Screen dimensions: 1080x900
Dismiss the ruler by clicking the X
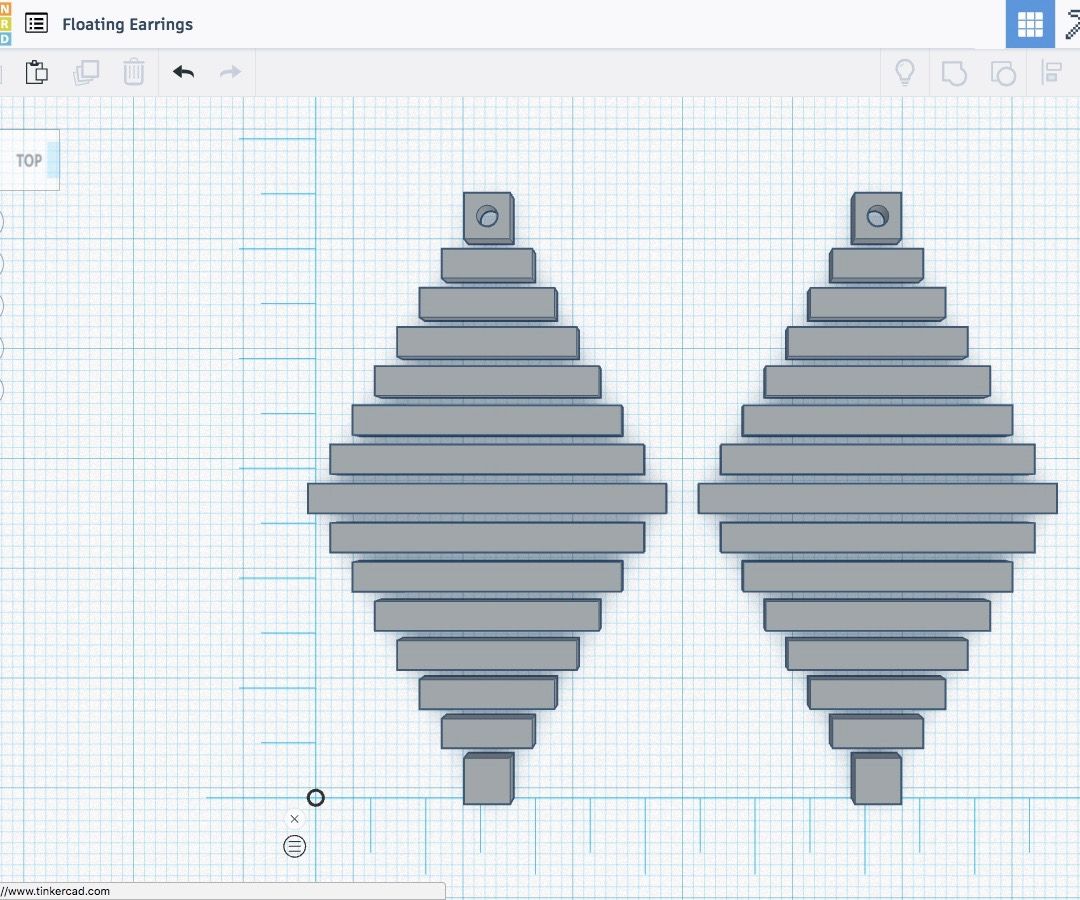pyautogui.click(x=294, y=818)
